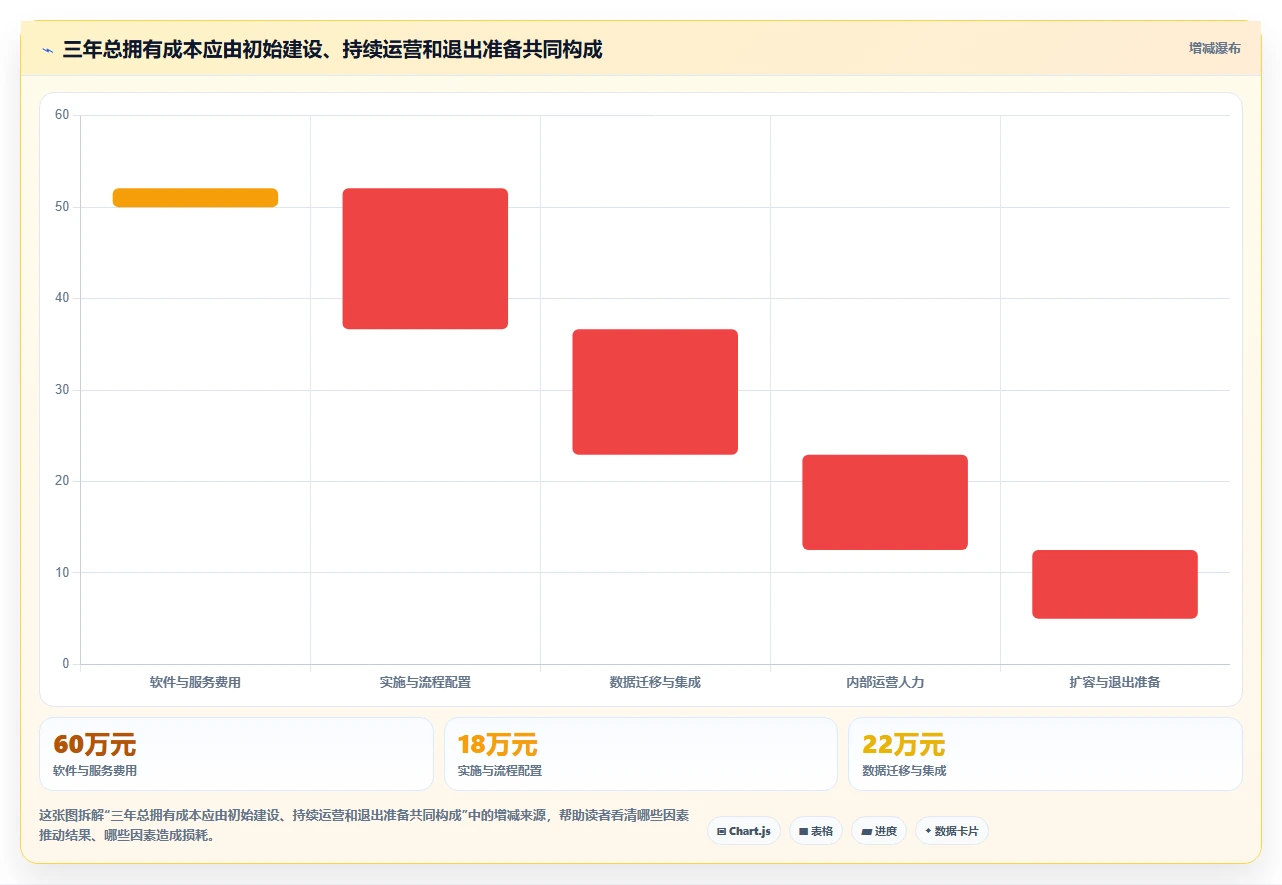Click the 软件与服务费用 axis label
The width and height of the screenshot is (1282, 885).
tap(195, 682)
